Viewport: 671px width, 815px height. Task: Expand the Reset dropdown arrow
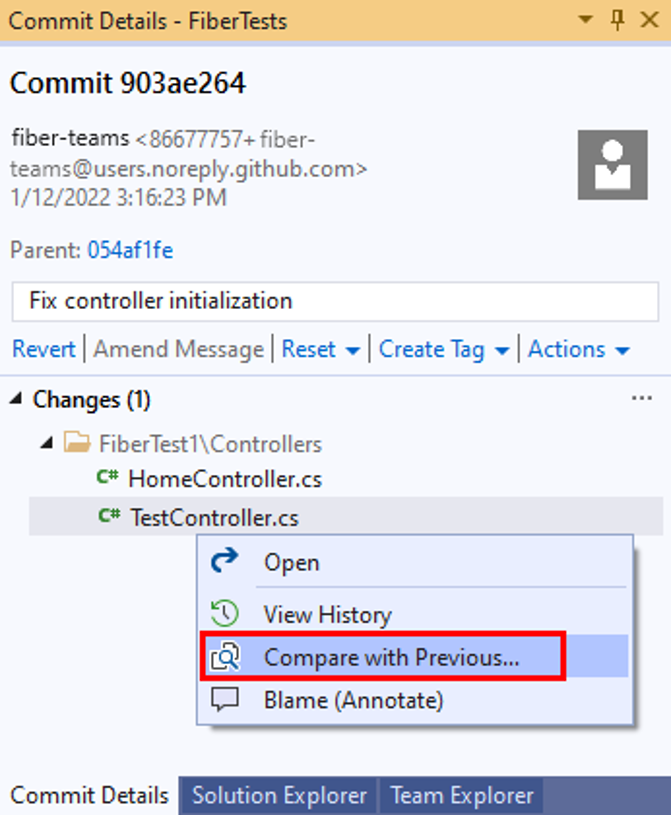tap(353, 351)
